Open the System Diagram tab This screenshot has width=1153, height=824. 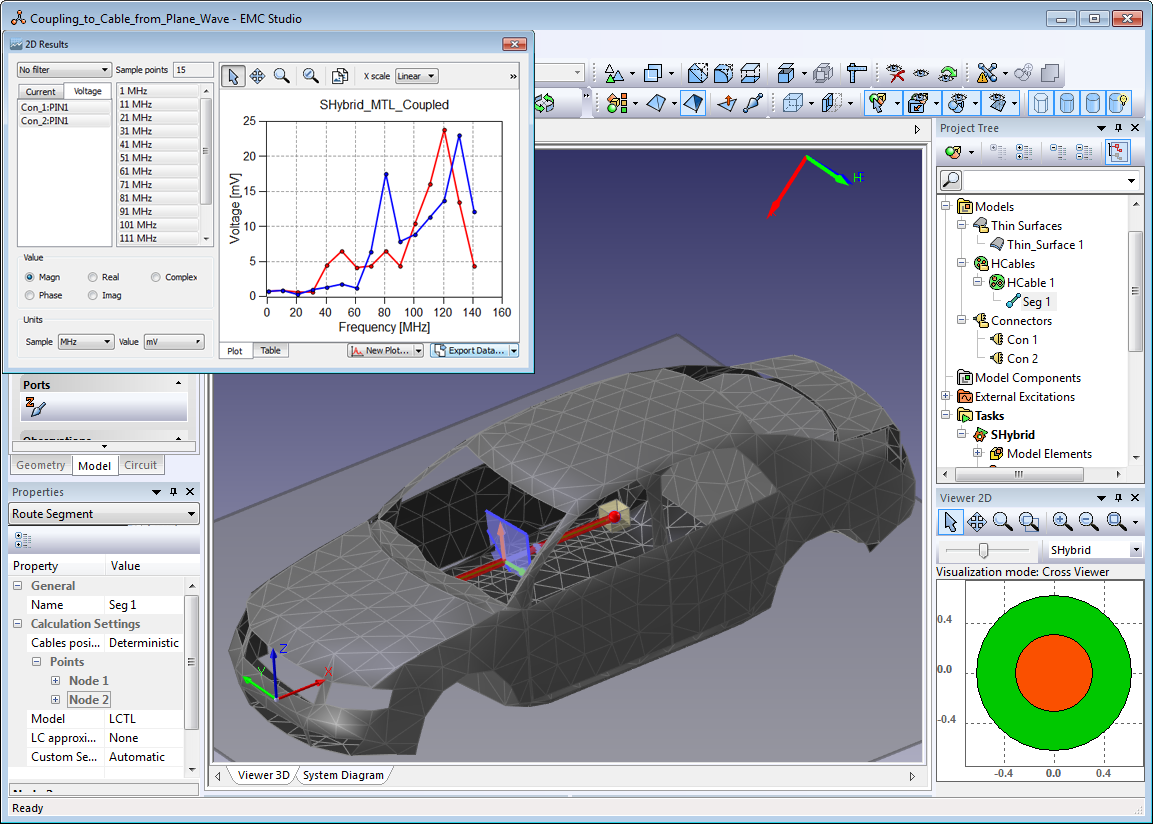(342, 775)
